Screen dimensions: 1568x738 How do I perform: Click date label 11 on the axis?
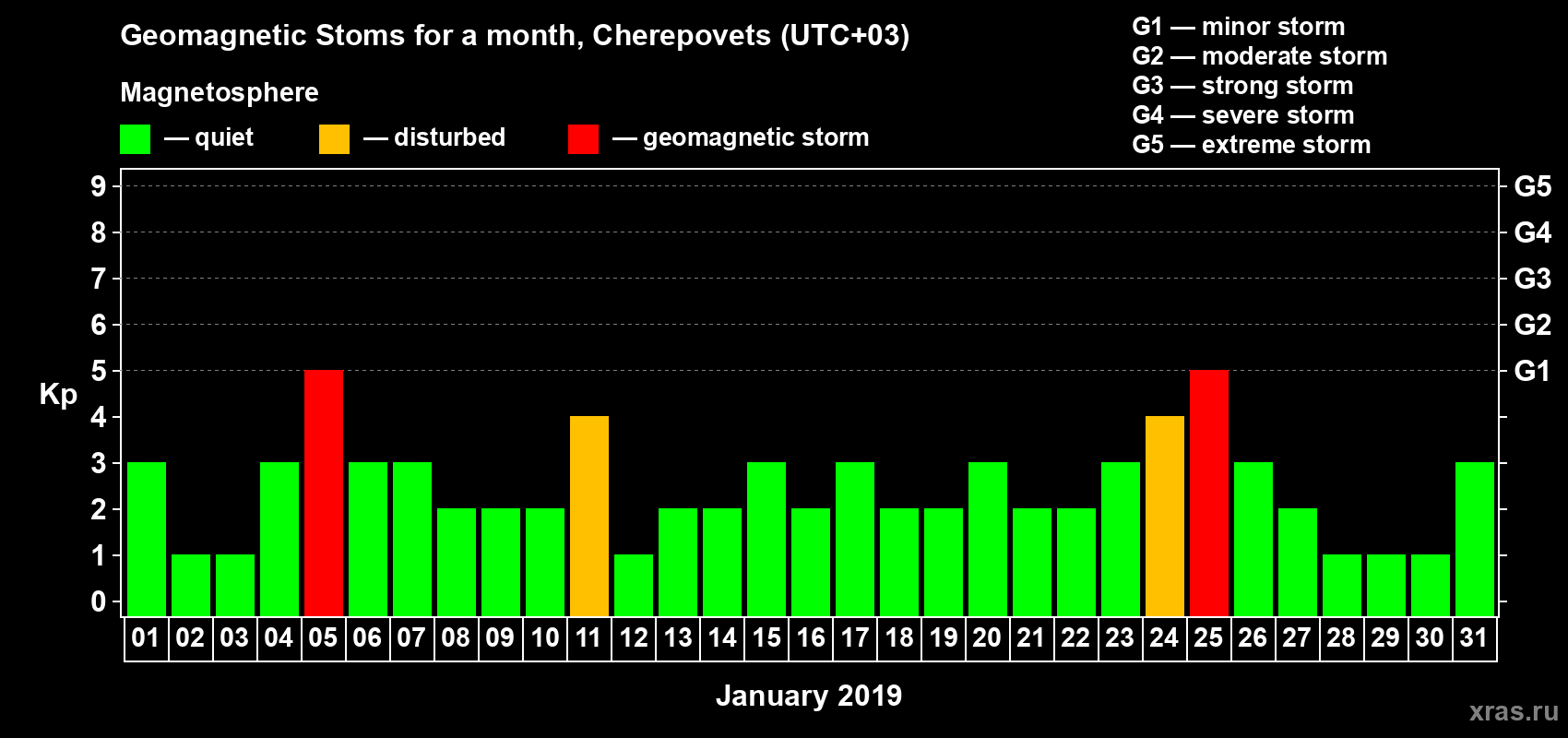pyautogui.click(x=588, y=637)
